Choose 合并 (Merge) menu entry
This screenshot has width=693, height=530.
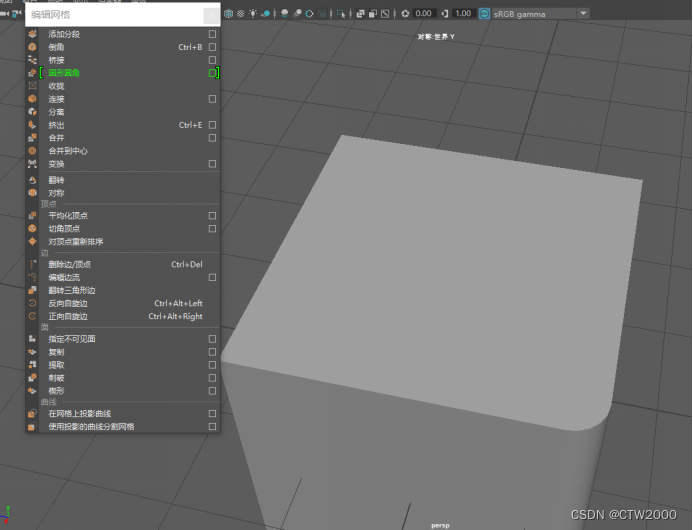click(56, 138)
